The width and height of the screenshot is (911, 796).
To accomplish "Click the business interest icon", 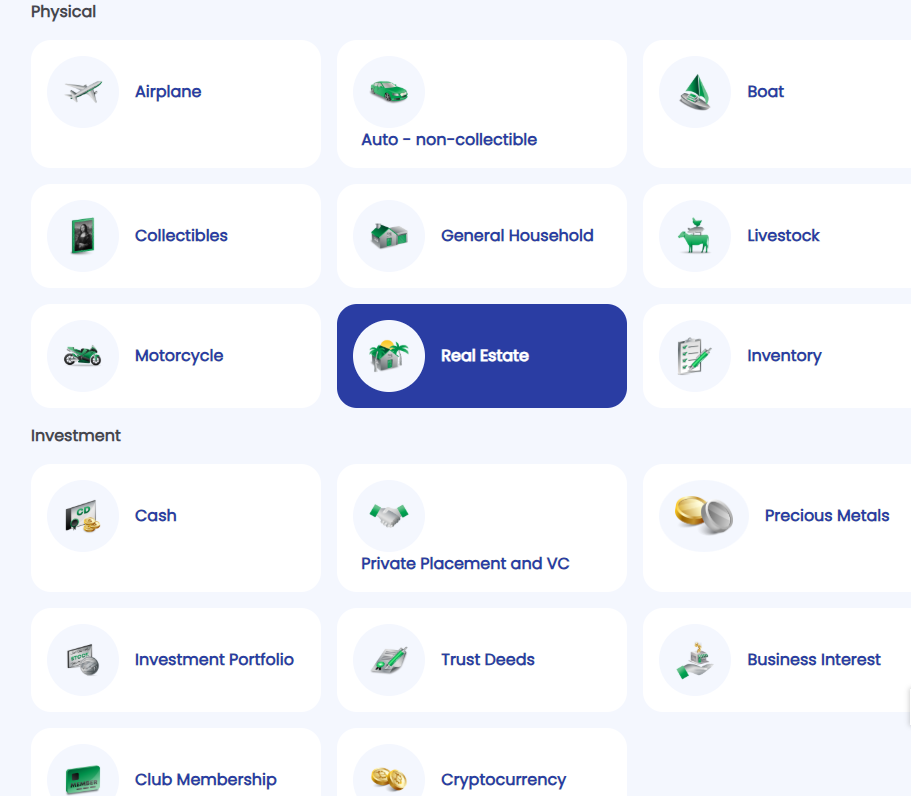I will pos(694,660).
